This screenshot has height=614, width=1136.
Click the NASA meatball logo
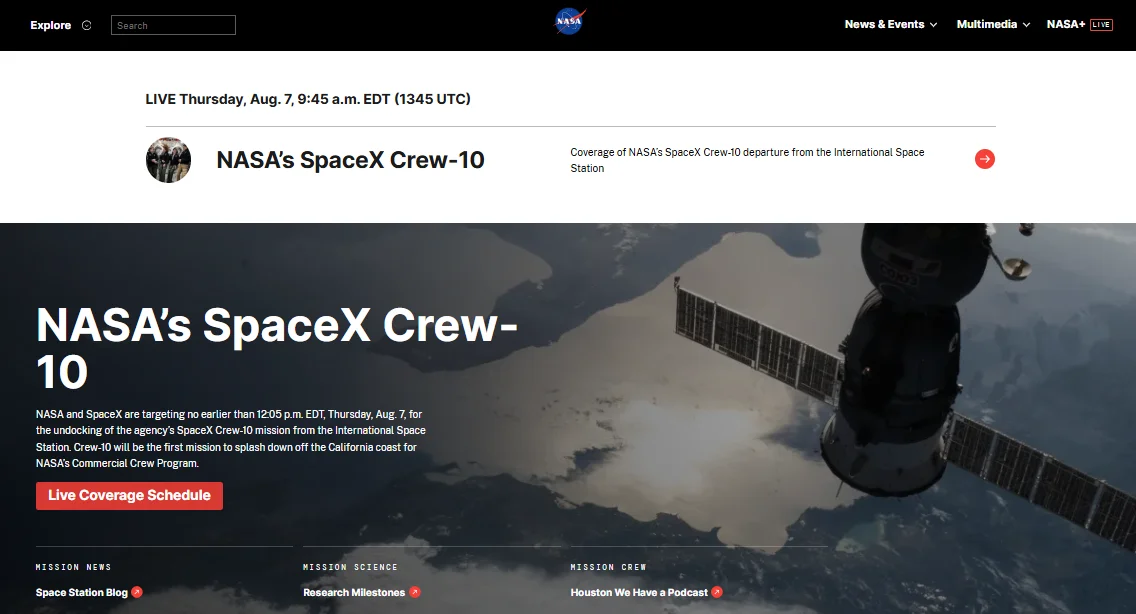[x=569, y=20]
